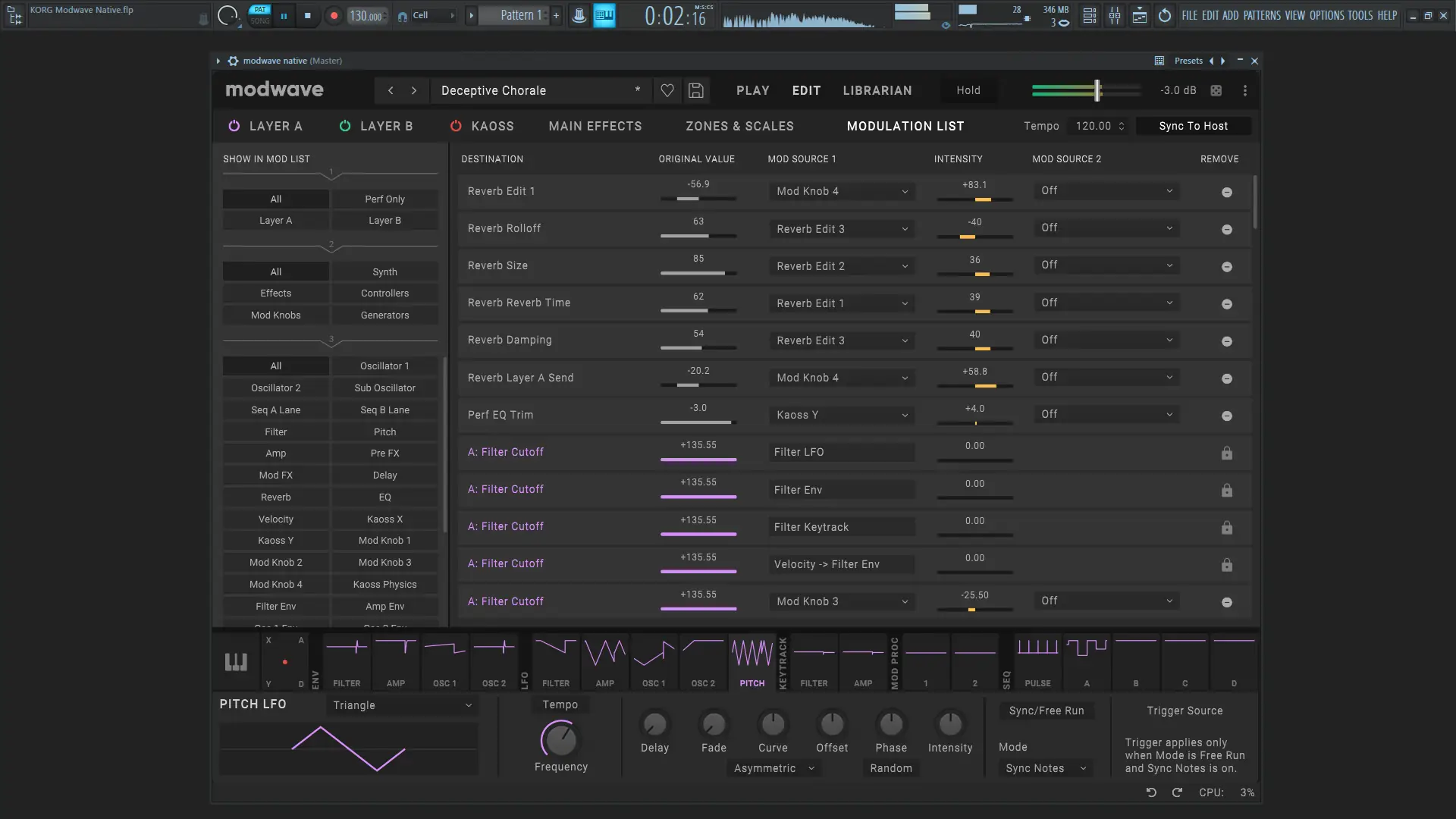1456x819 pixels.
Task: Toggle Kaoss power button
Action: [456, 127]
